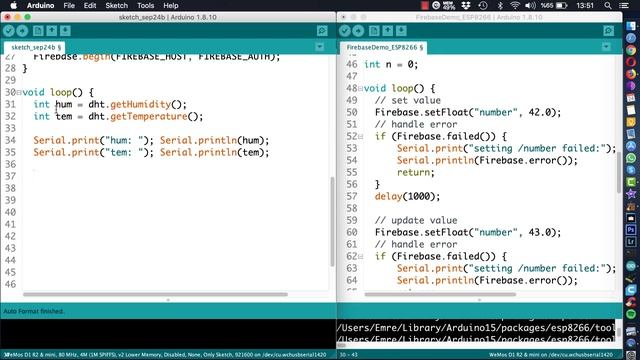This screenshot has width=640, height=360.
Task: Click the Spotlight search icon
Action: click(608, 5)
